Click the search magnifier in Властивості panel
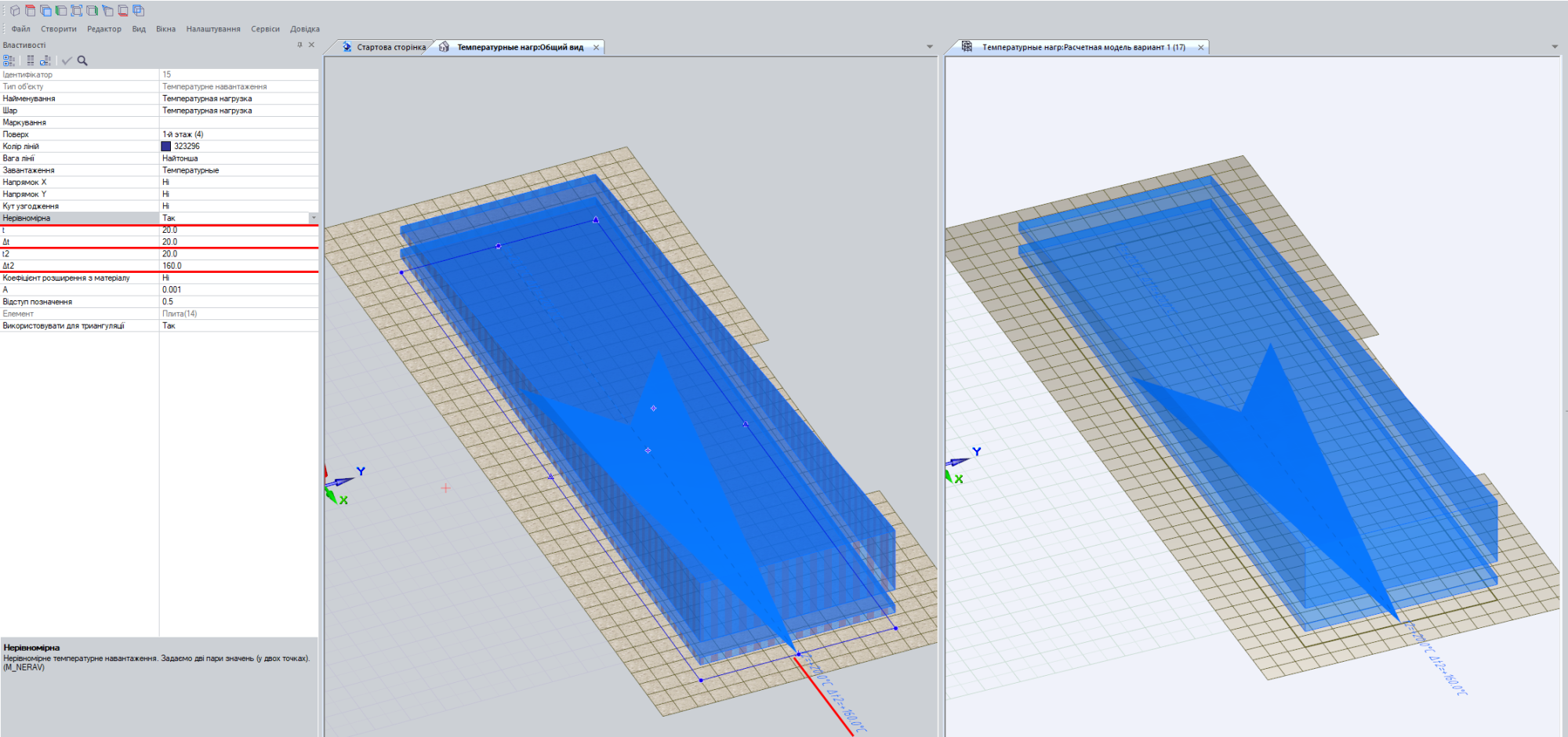The image size is (1568, 737). pyautogui.click(x=82, y=60)
